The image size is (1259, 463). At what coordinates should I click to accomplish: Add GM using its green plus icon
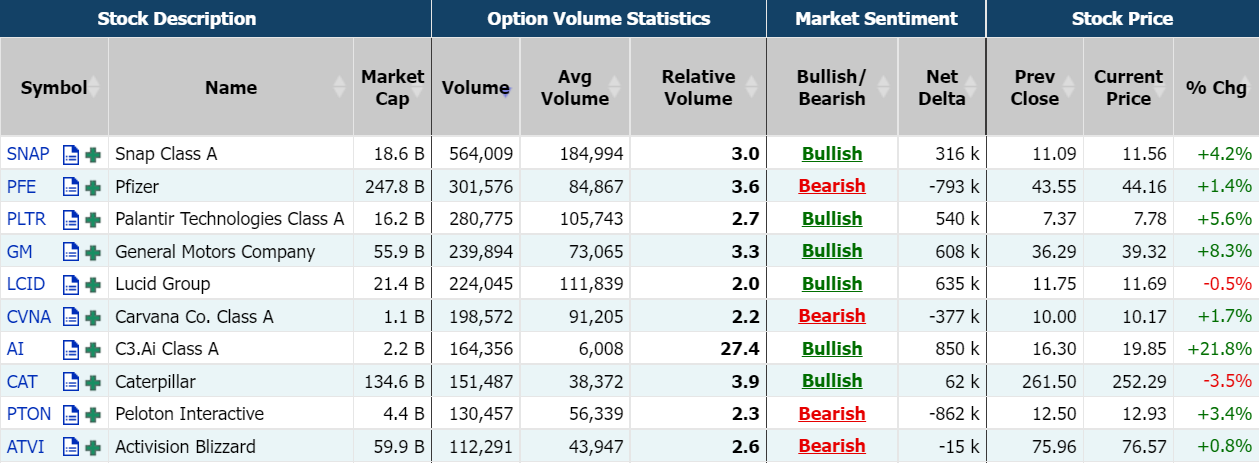[93, 252]
